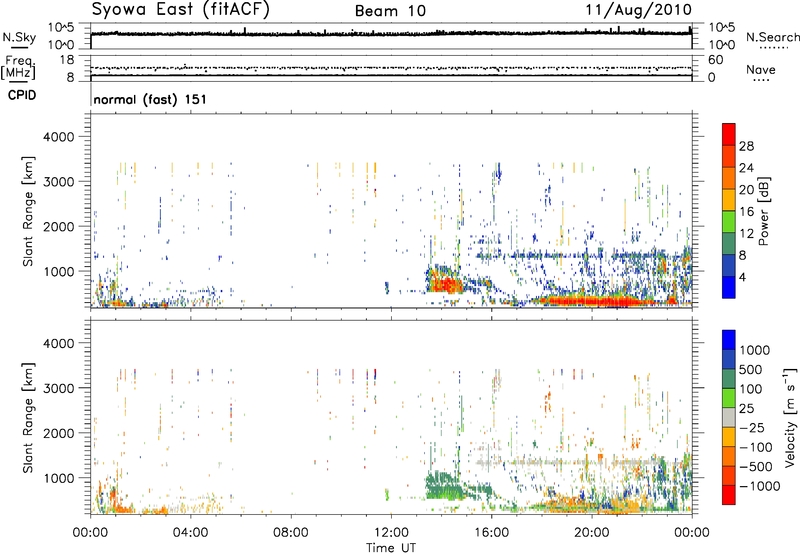Screen dimensions: 800x554
Task: Click the frequency value 18 on the Freq axis
Action: click(67, 60)
